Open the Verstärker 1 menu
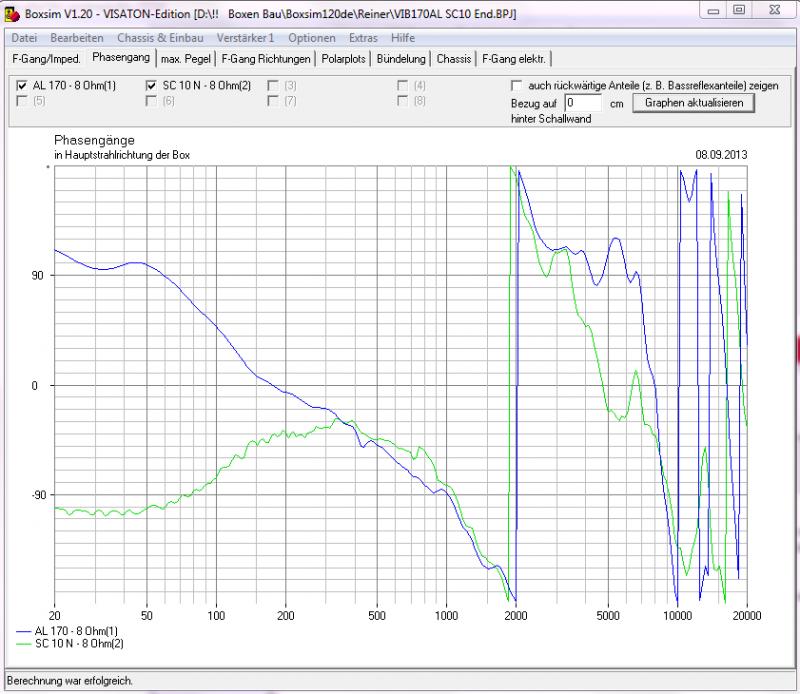The height and width of the screenshot is (694, 800). (x=245, y=37)
